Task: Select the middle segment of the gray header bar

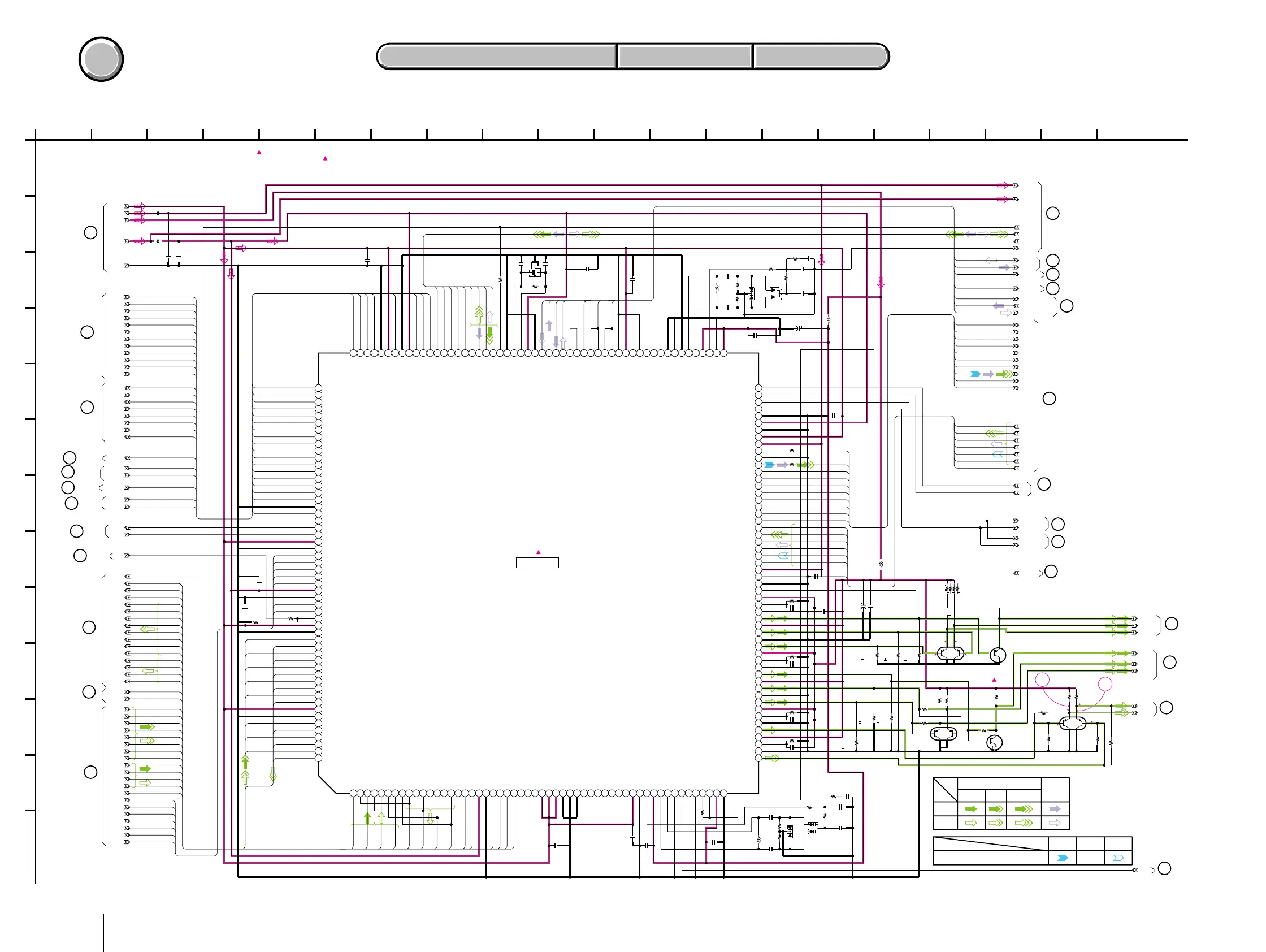Action: point(685,57)
